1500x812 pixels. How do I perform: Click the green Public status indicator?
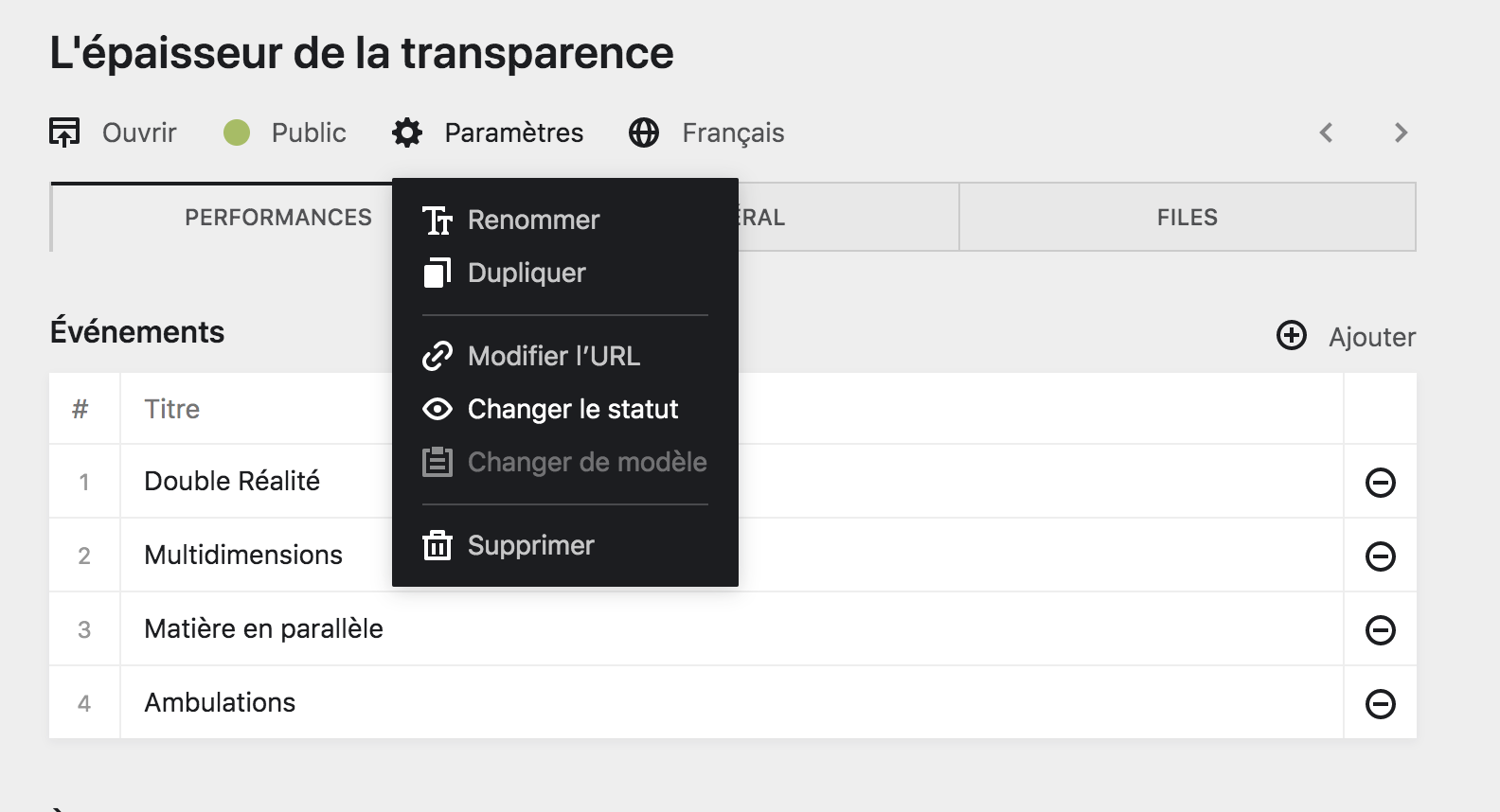coord(237,132)
